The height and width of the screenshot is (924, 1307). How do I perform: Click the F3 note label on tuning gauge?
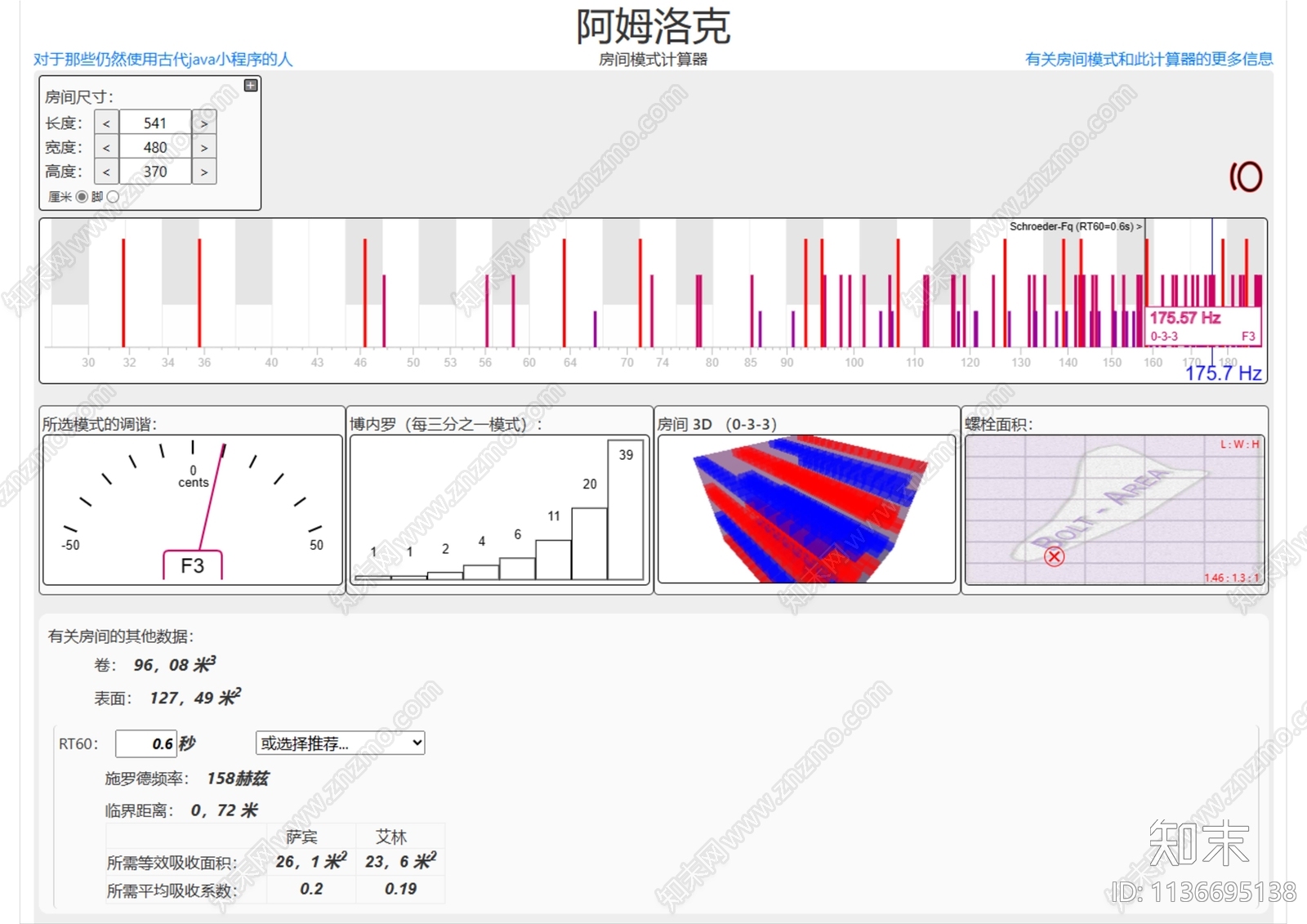coord(193,565)
